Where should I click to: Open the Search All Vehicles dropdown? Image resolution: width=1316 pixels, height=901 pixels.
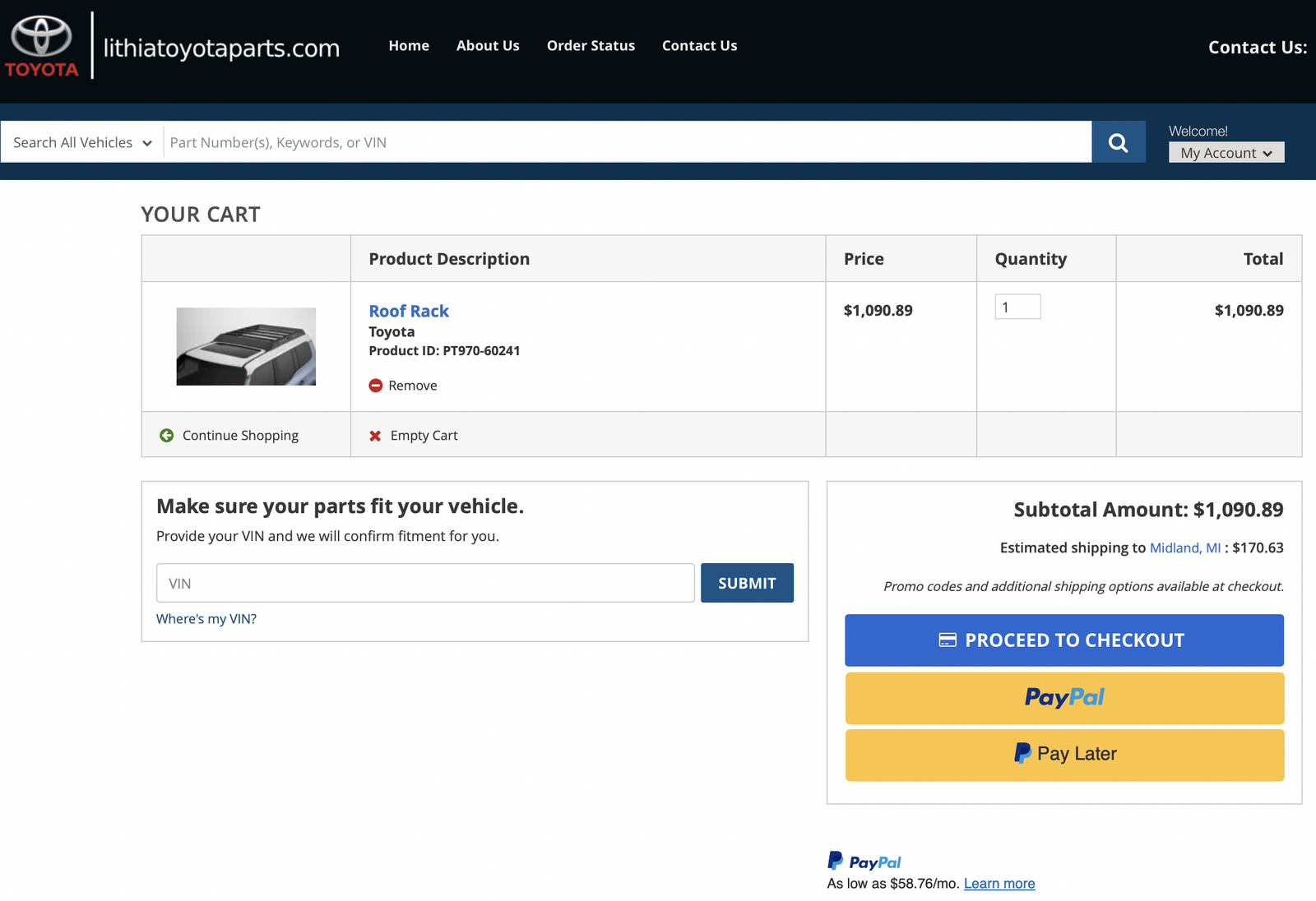[82, 142]
